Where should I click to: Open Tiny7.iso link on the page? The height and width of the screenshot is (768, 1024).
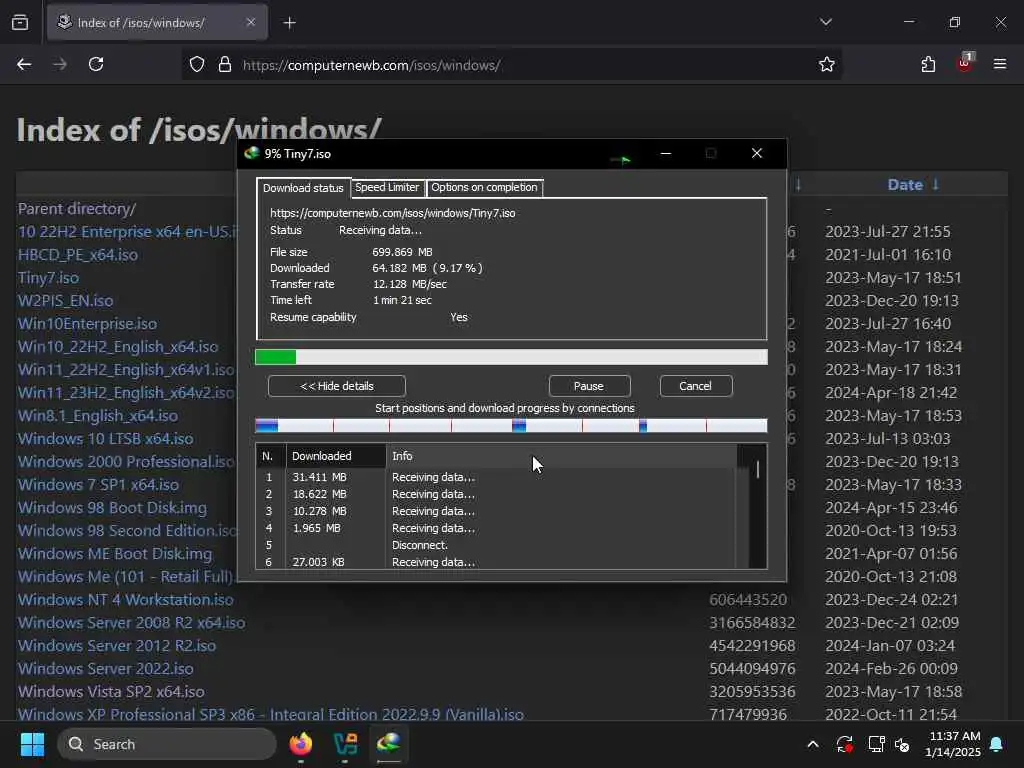click(x=48, y=278)
